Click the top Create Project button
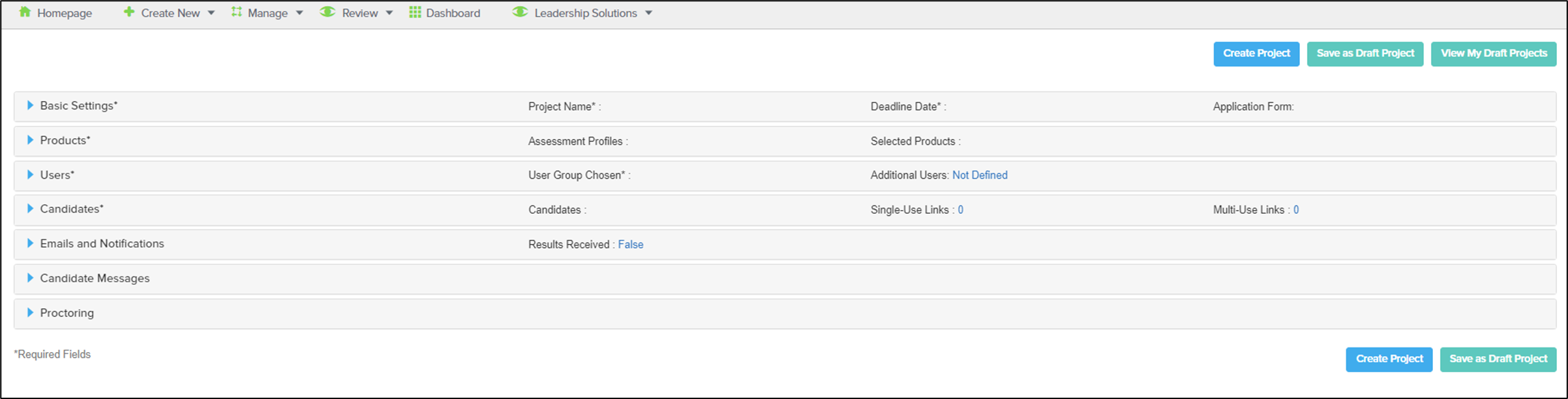 (x=1256, y=53)
